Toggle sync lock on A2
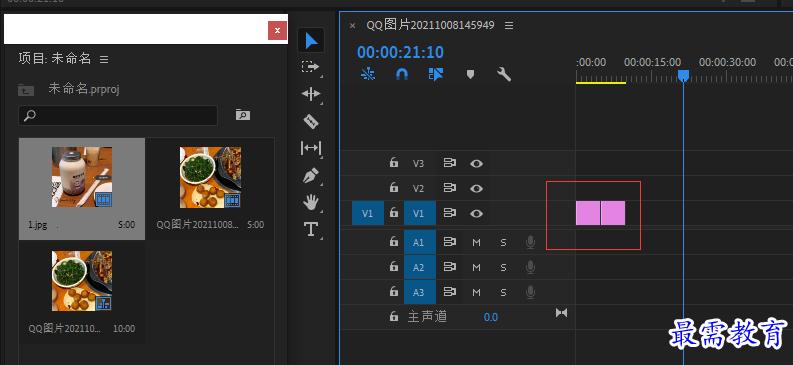The image size is (793, 365). point(450,267)
